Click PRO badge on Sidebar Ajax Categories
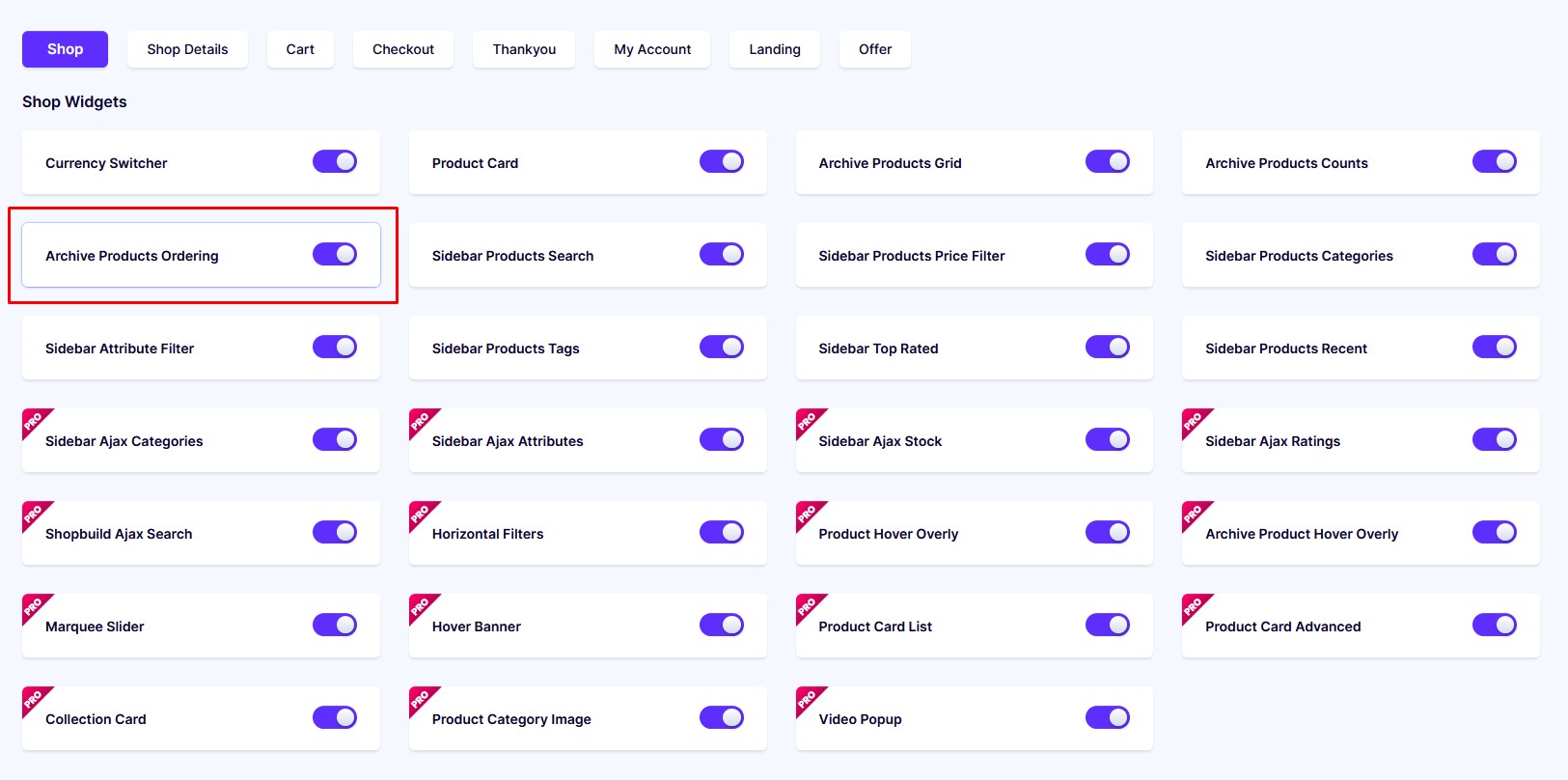 [x=35, y=421]
